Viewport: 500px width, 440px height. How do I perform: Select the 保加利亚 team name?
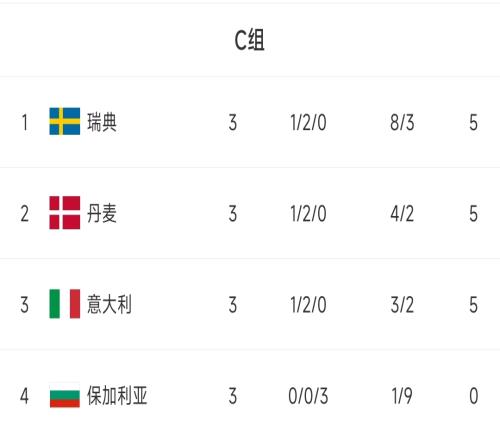coord(117,396)
